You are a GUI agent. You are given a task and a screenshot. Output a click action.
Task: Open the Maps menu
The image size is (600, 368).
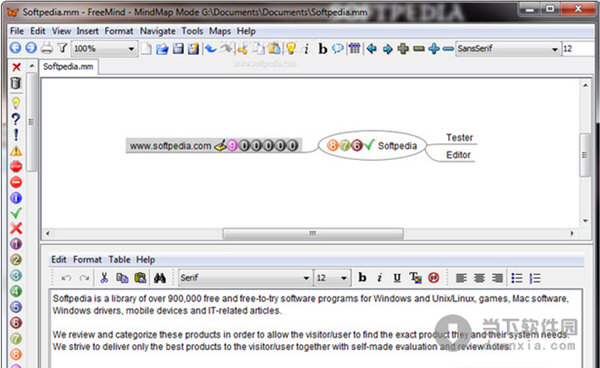(220, 31)
